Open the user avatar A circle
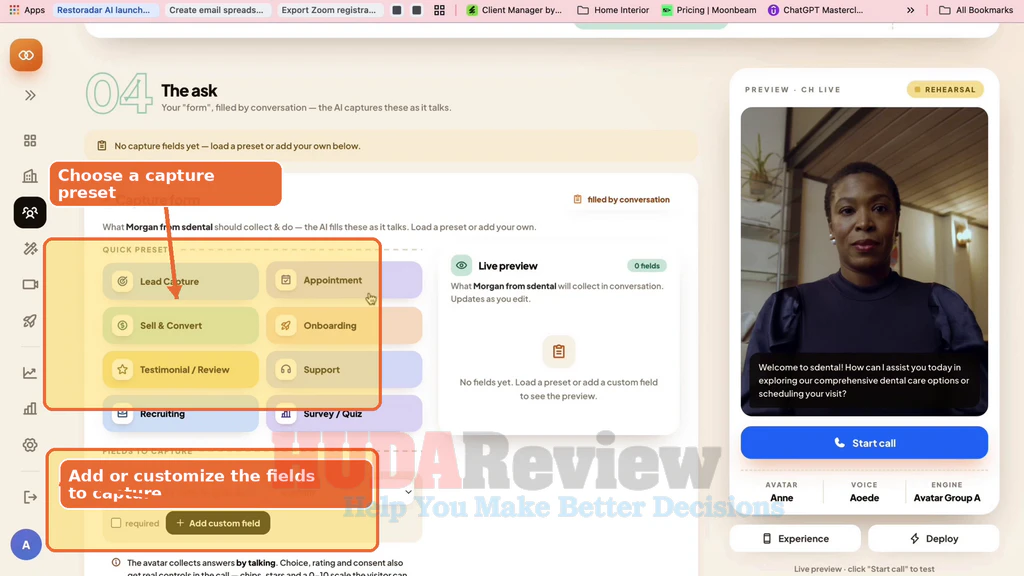 click(x=26, y=545)
